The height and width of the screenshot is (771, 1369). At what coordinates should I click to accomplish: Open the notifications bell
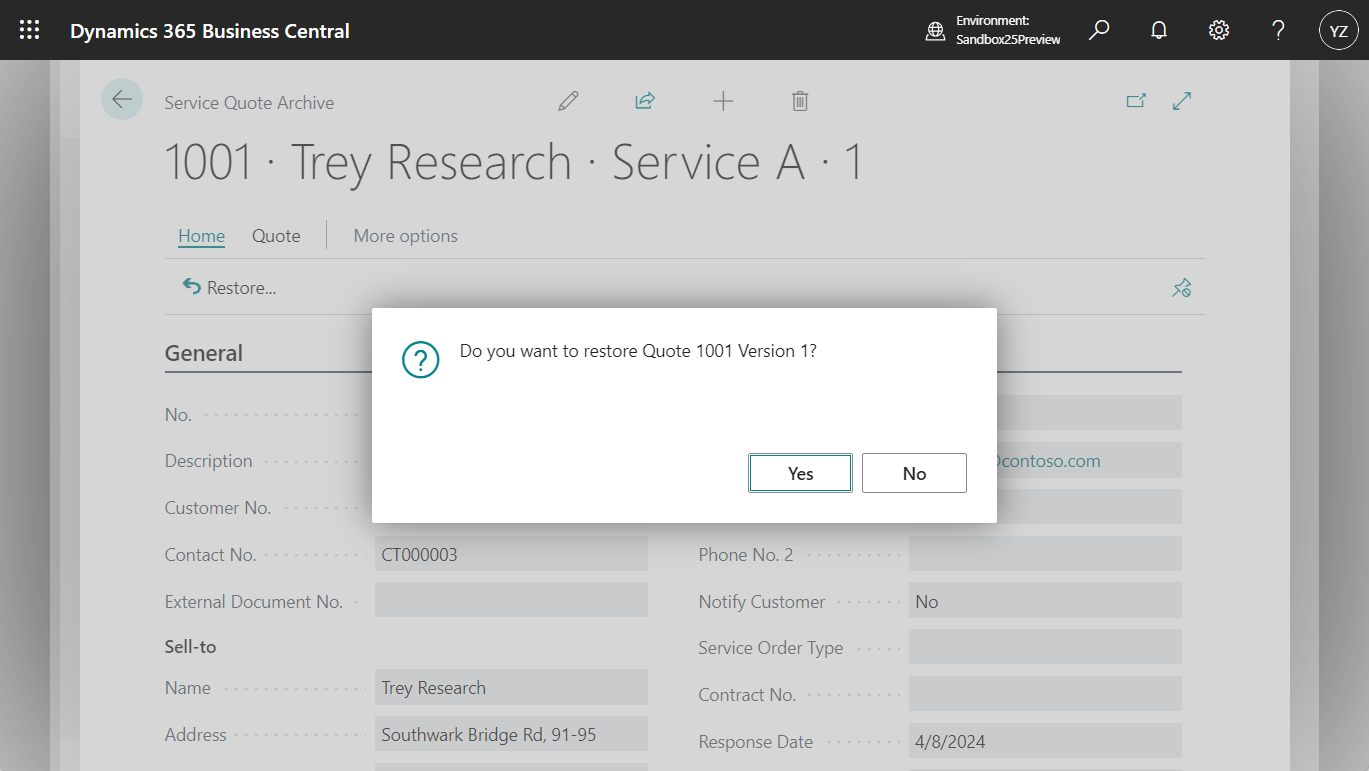coord(1158,30)
